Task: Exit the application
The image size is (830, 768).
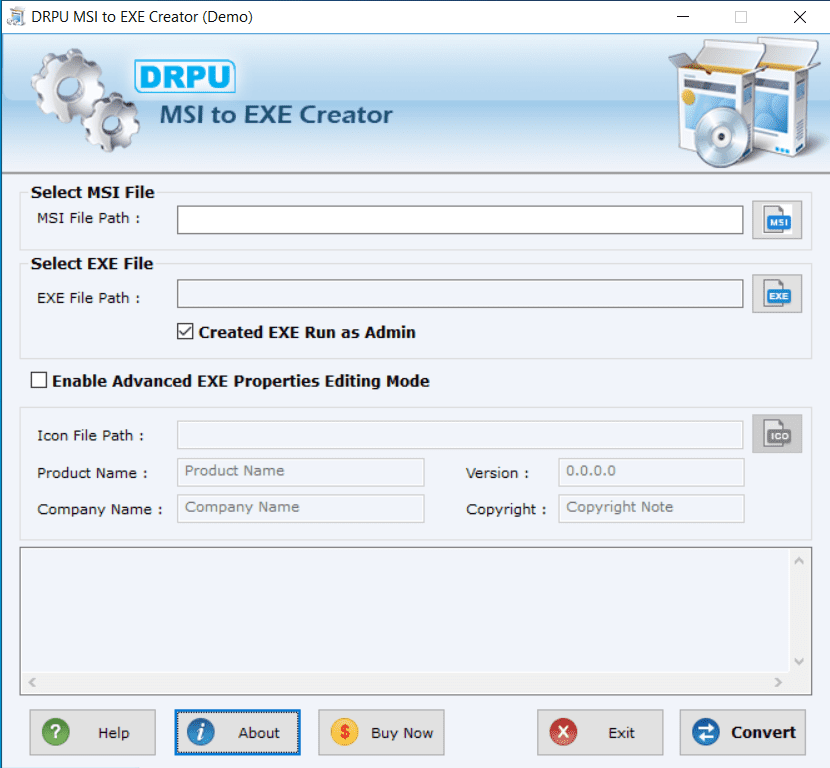Action: click(600, 733)
